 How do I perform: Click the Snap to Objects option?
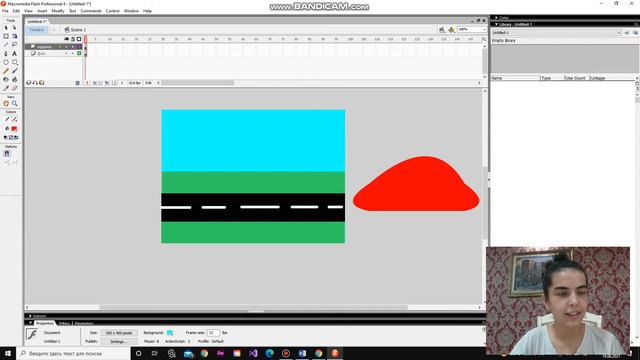7,154
